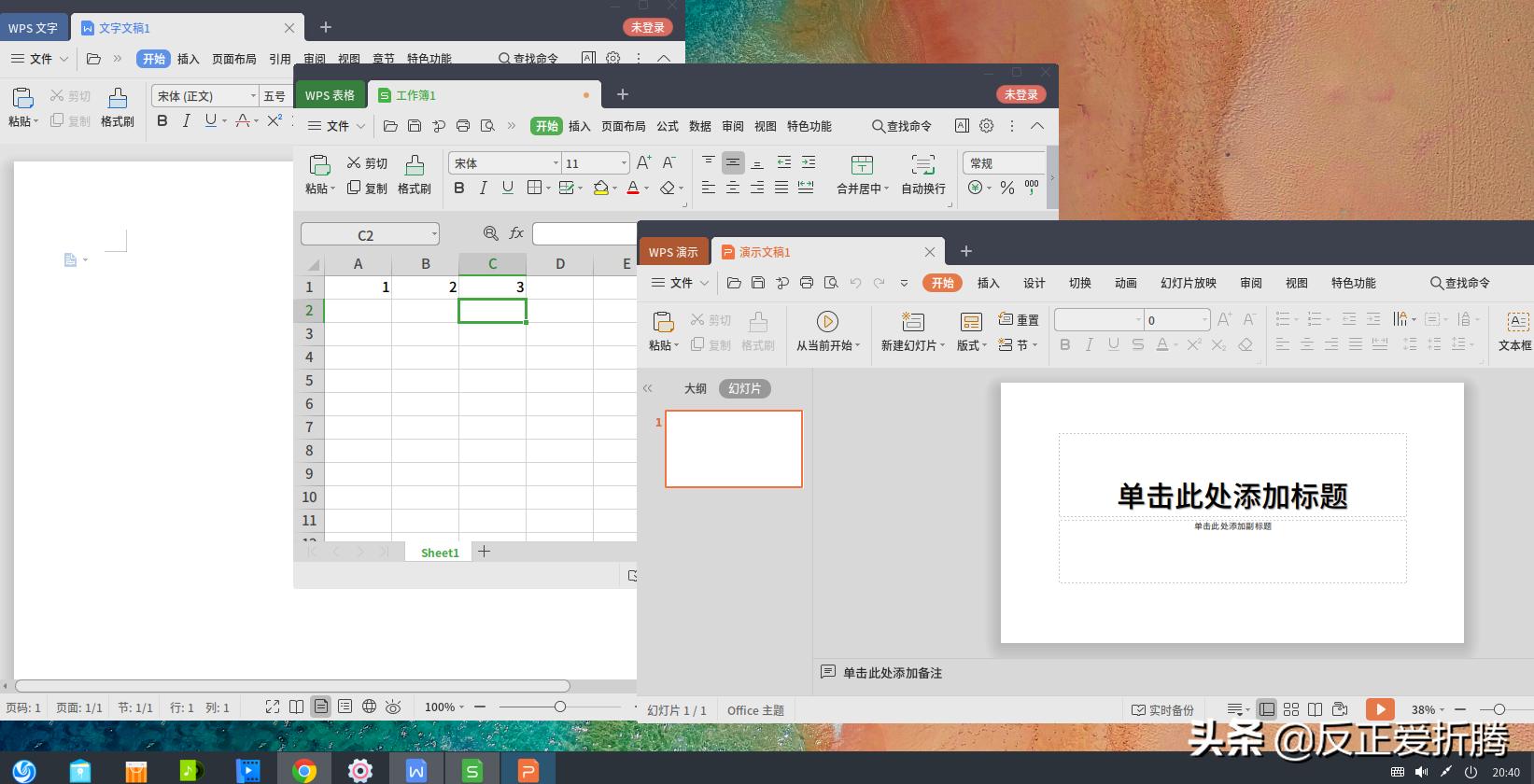Viewport: 1534px width, 784px height.
Task: Open the name box C2 dropdown
Action: tap(434, 234)
